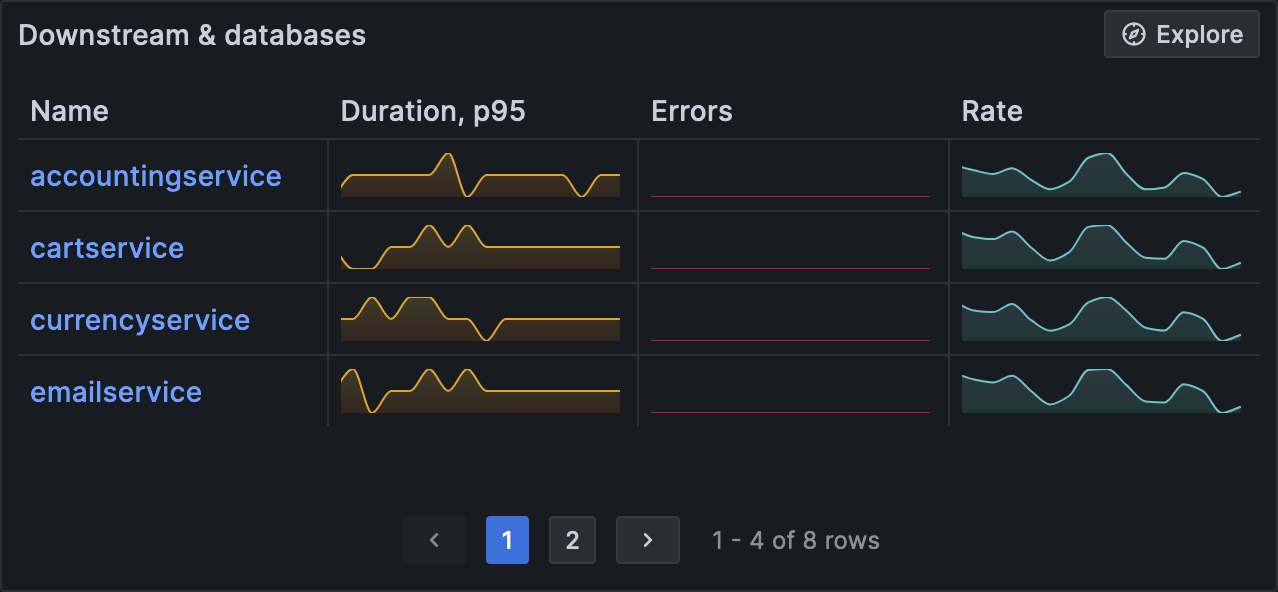Go to next page arrow

click(647, 540)
